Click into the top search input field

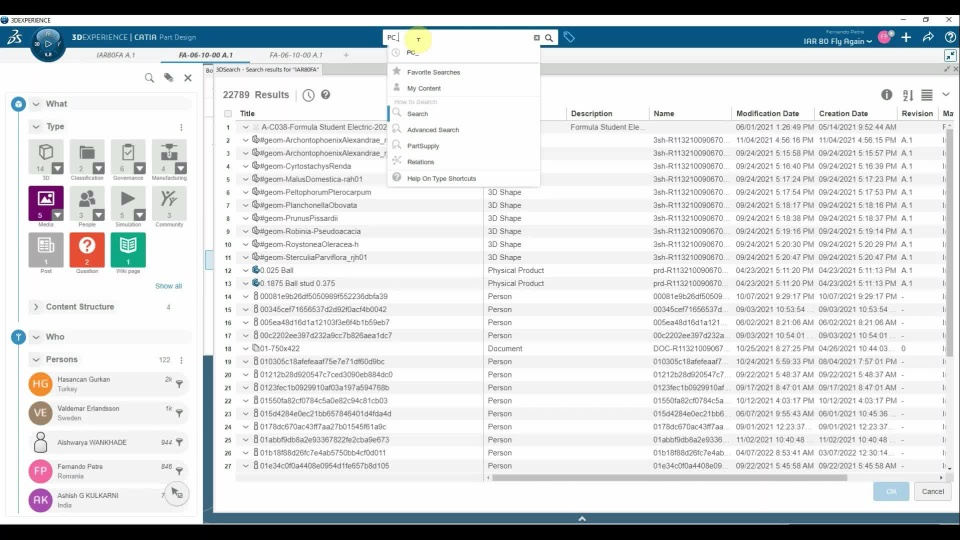(x=458, y=38)
